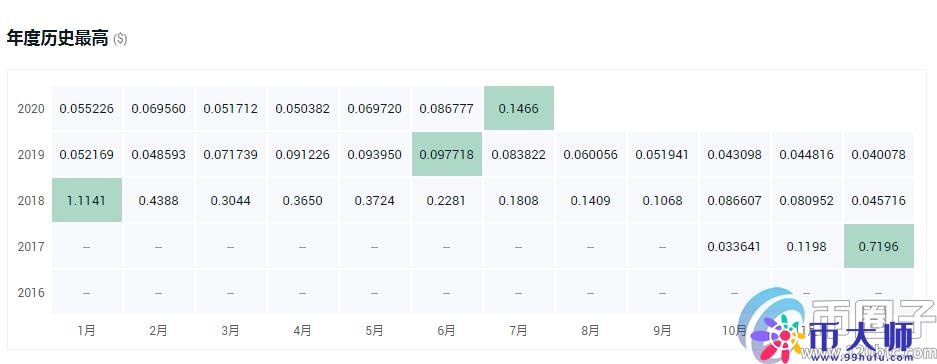Click 2020 April cell 0.050382
This screenshot has width=937, height=364.
302,109
